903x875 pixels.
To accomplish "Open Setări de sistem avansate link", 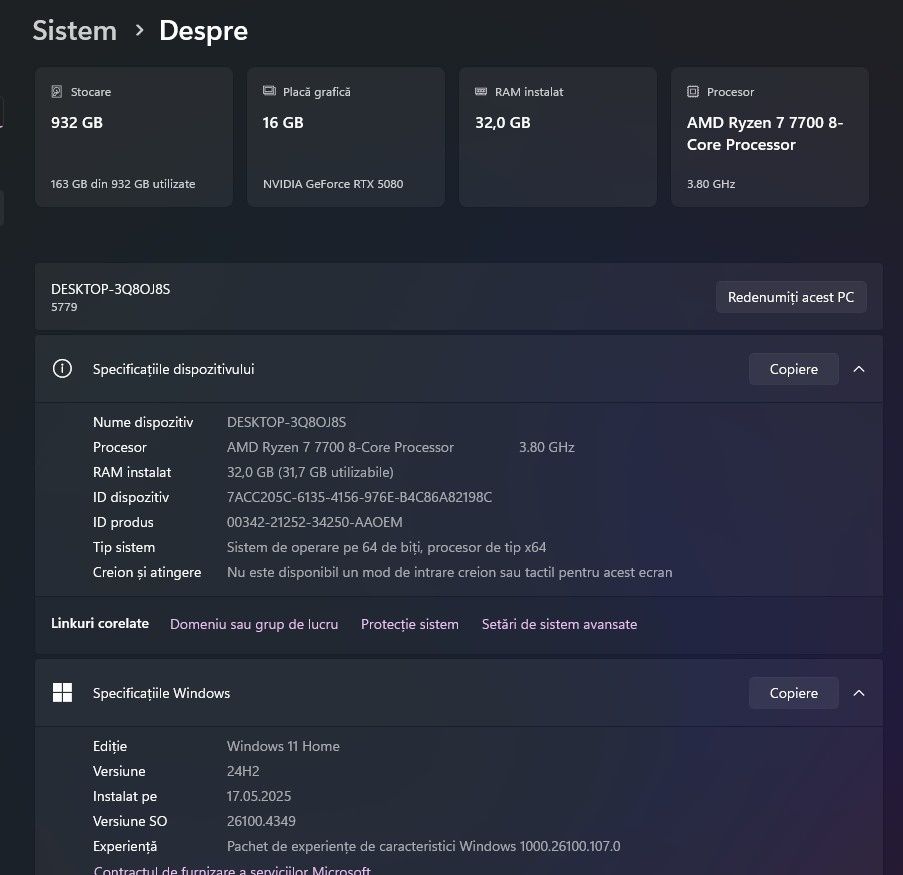I will tap(559, 624).
